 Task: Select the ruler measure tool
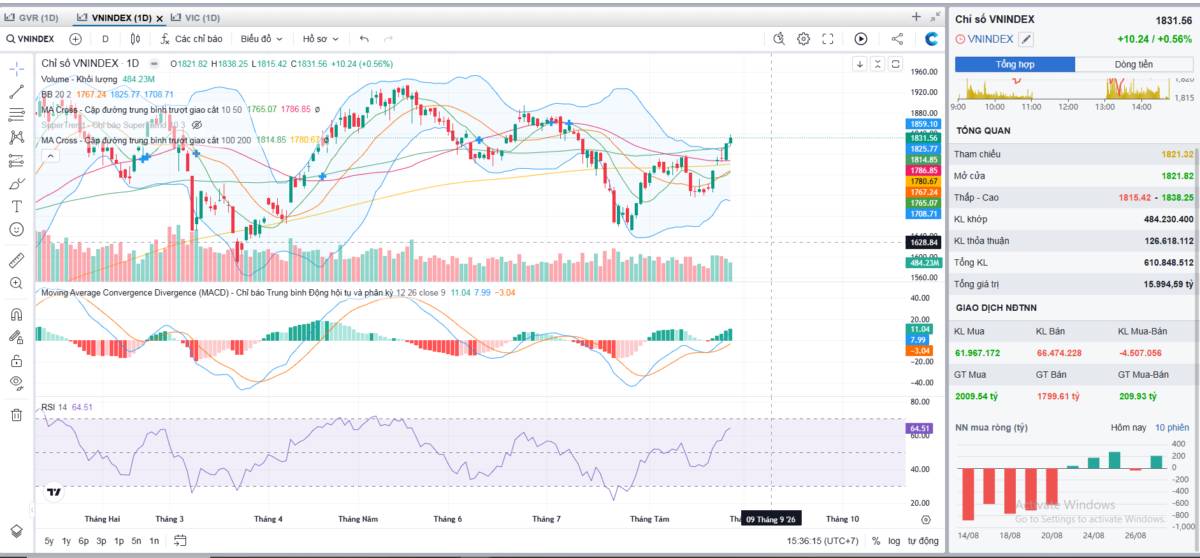[16, 260]
